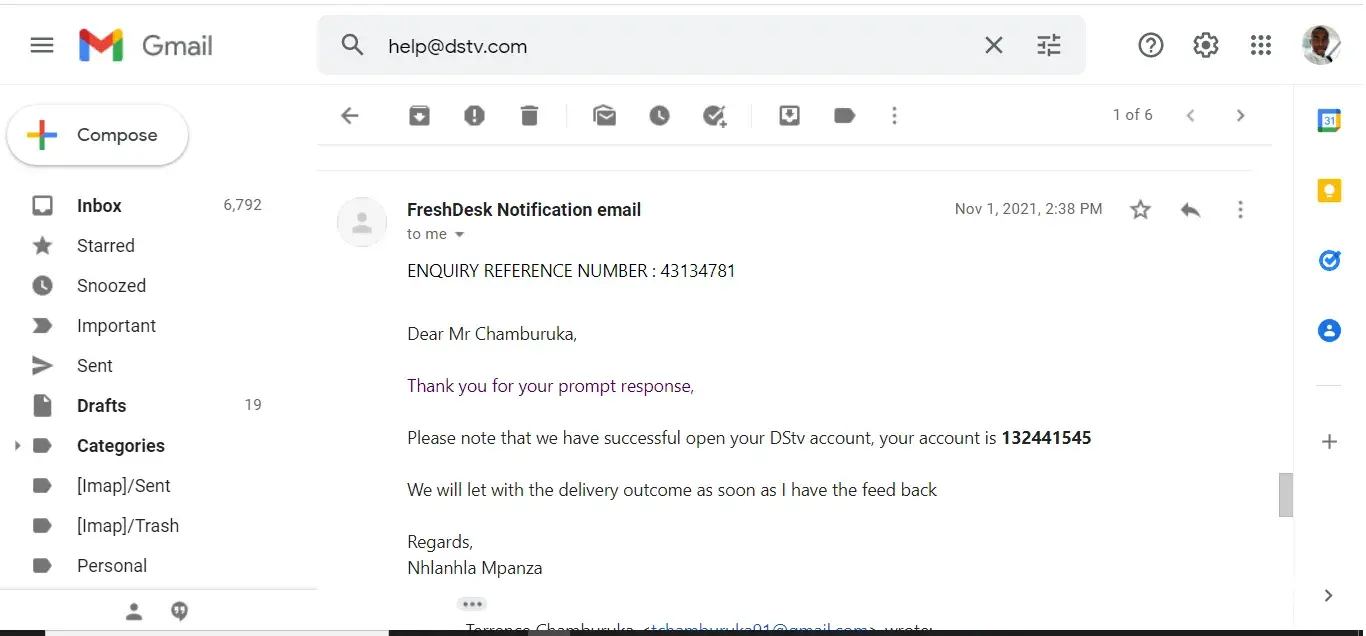The width and height of the screenshot is (1366, 636).
Task: Click the Compose button
Action: (98, 136)
